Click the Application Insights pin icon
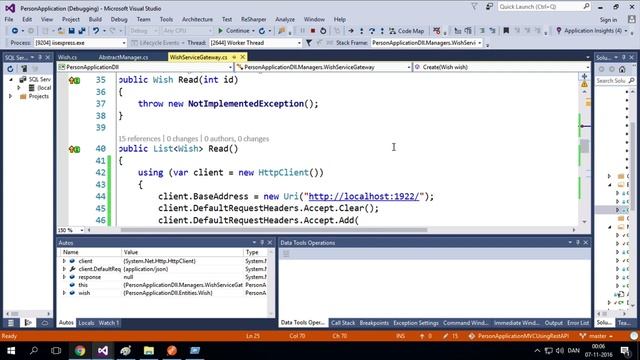This screenshot has height=360, width=640. [559, 31]
